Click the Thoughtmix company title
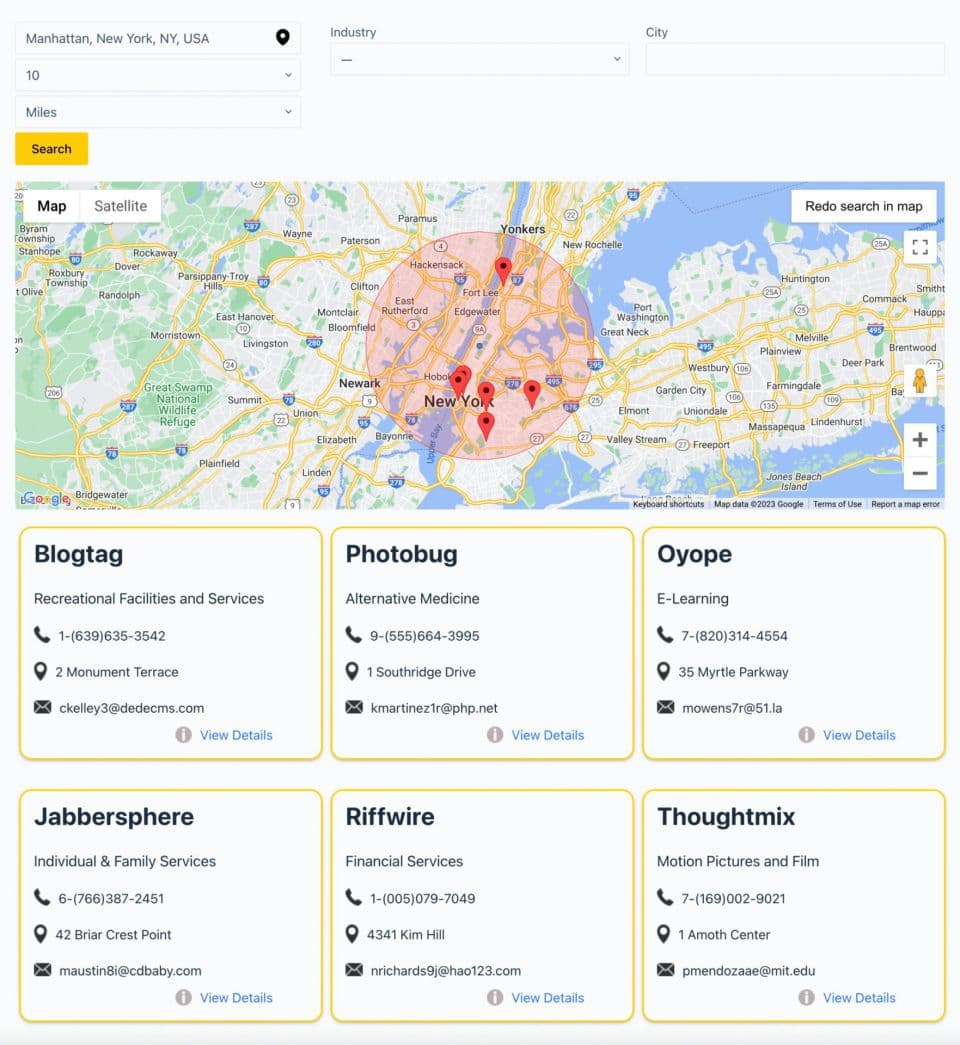Viewport: 960px width, 1045px height. point(726,816)
